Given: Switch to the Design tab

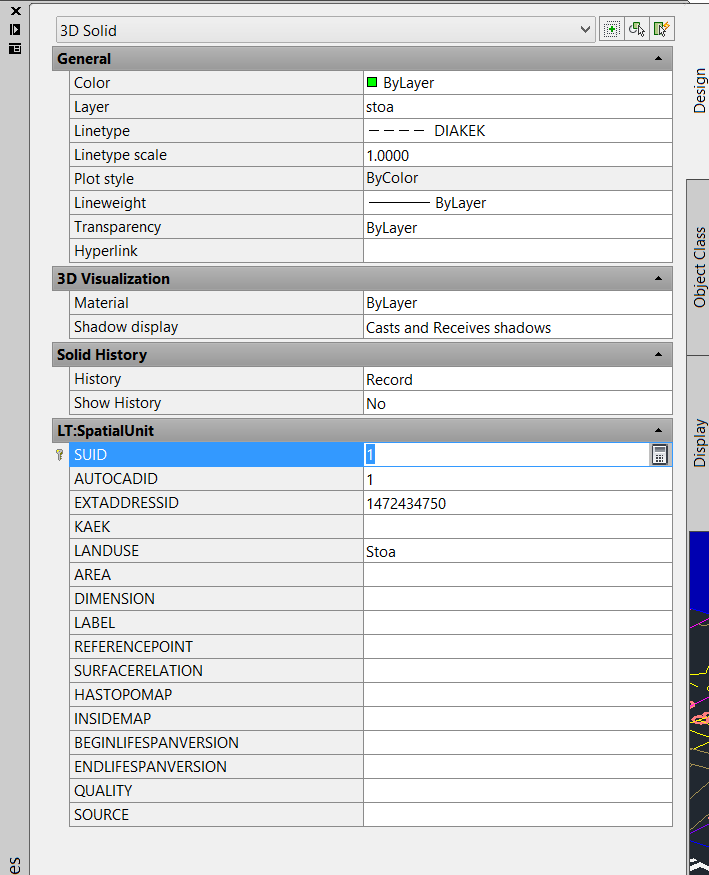Looking at the screenshot, I should click(x=700, y=90).
